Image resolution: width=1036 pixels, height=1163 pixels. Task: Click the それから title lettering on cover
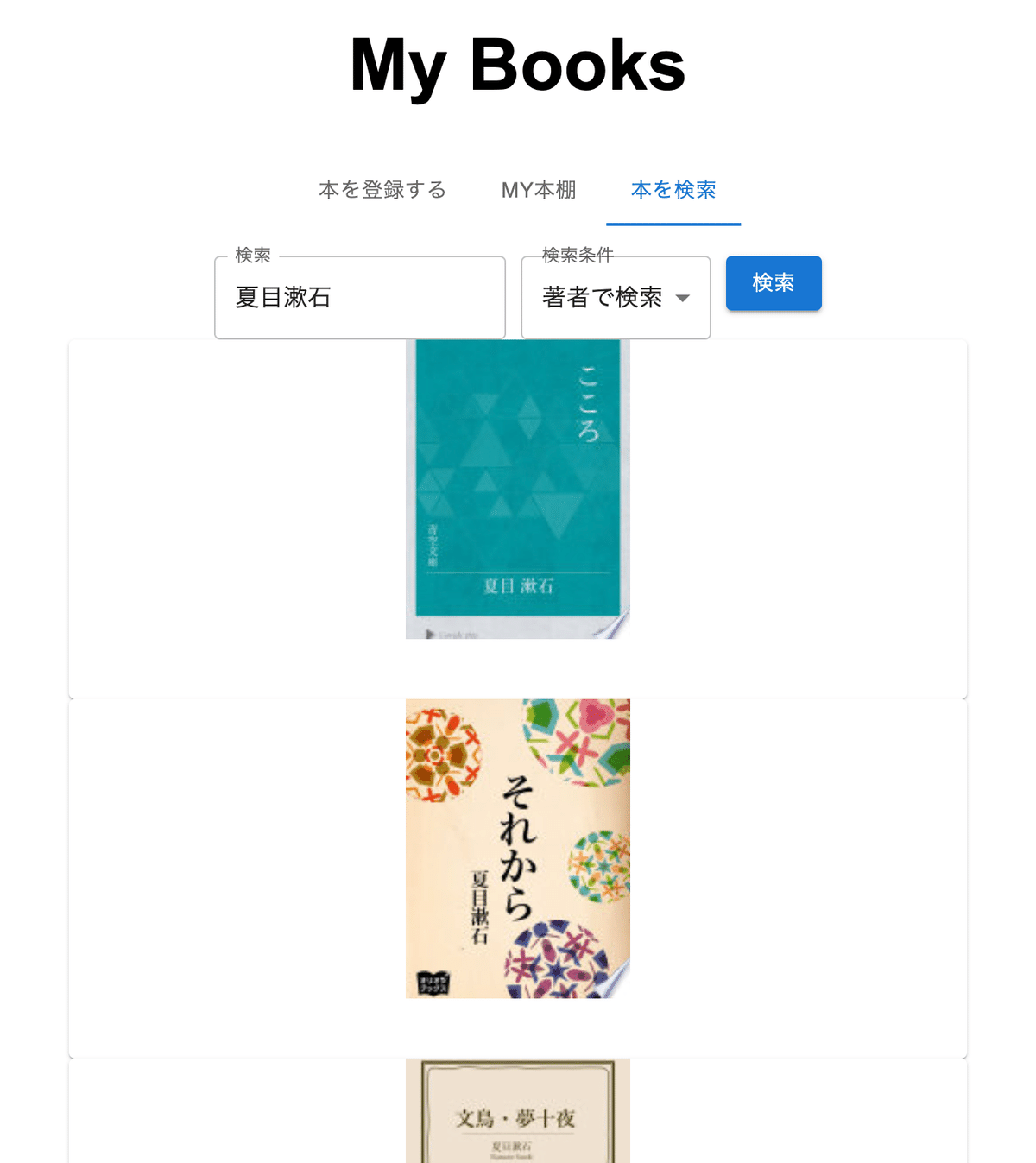[518, 846]
